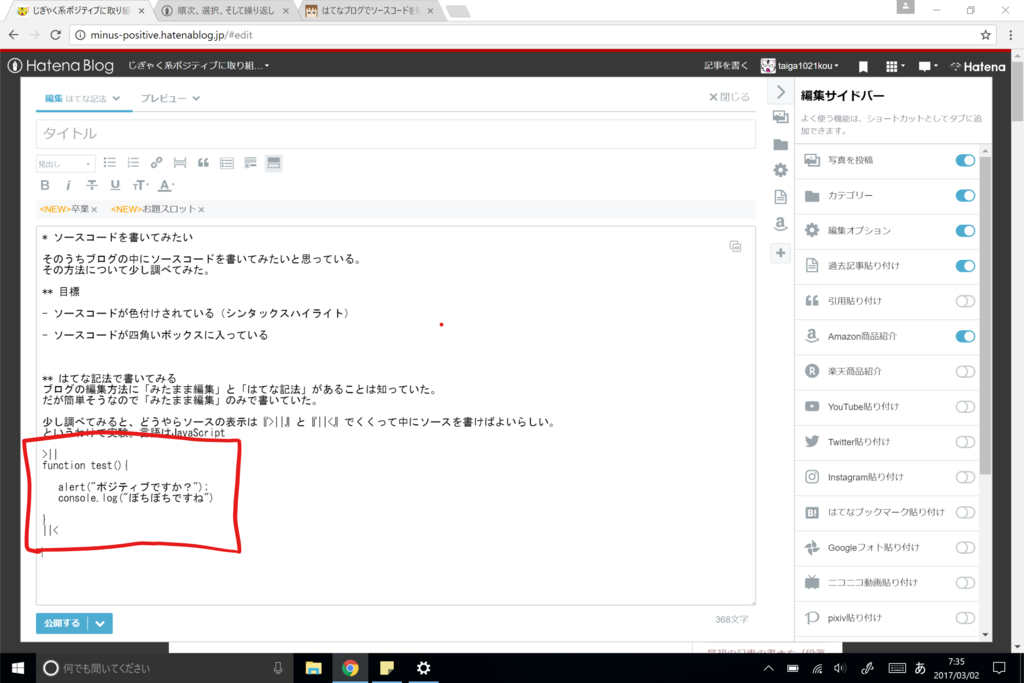This screenshot has width=1024, height=683.
Task: Open the photo upload panel icon
Action: pyautogui.click(x=781, y=117)
